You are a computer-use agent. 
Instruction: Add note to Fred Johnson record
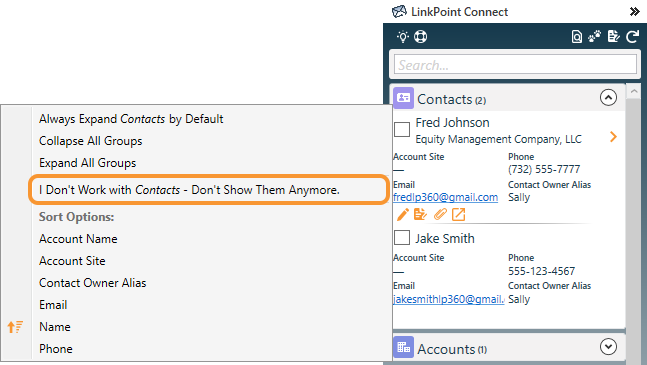pyautogui.click(x=420, y=214)
